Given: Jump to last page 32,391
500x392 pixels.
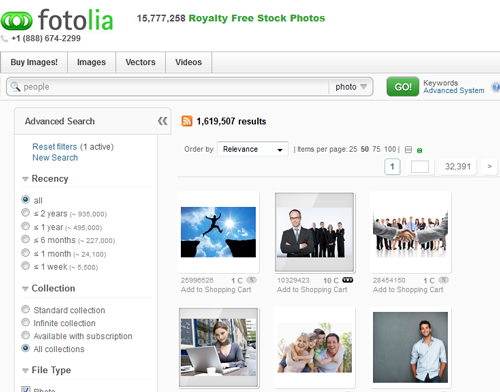Looking at the screenshot, I should point(458,167).
